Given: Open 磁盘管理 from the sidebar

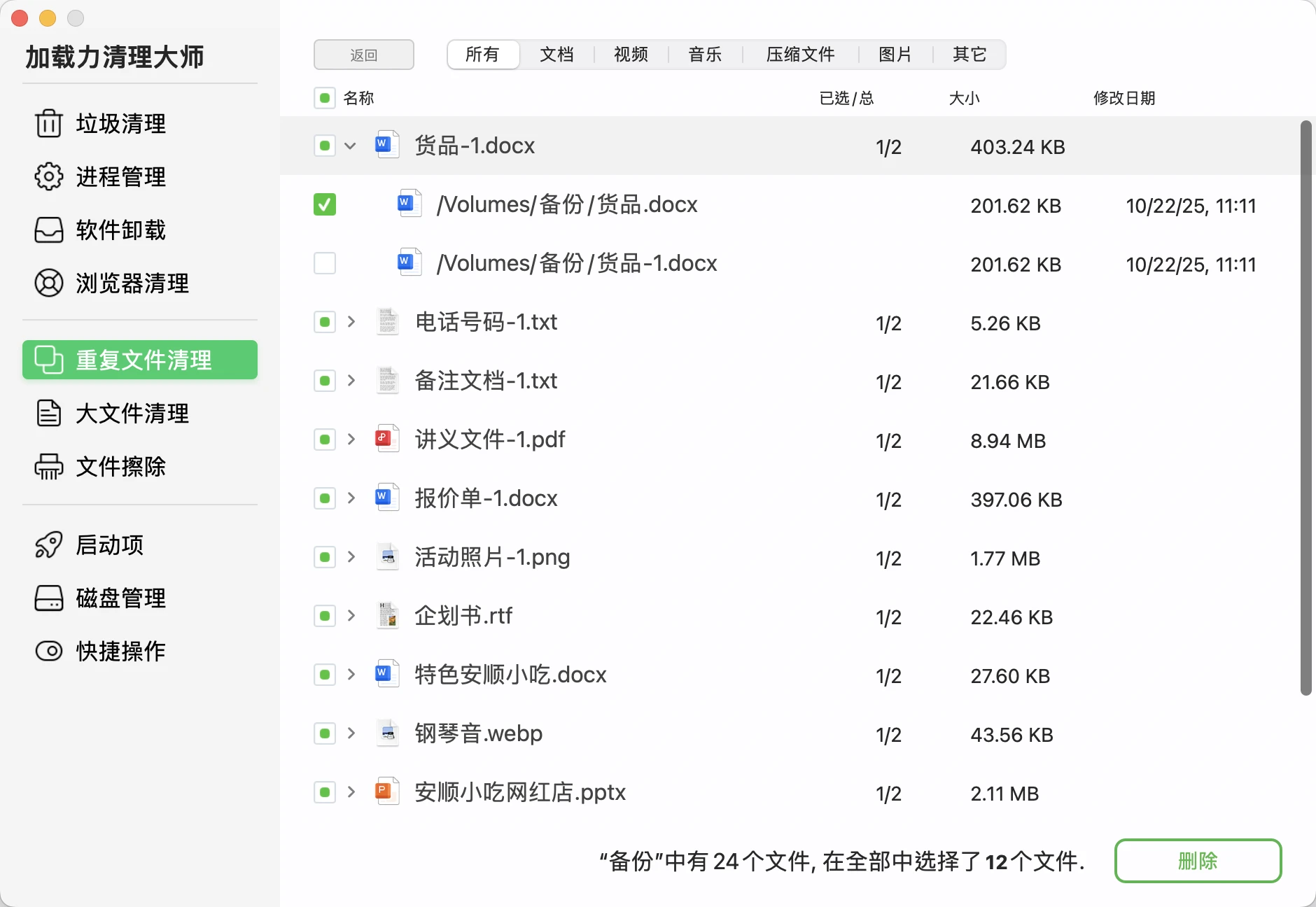Looking at the screenshot, I should tap(120, 598).
